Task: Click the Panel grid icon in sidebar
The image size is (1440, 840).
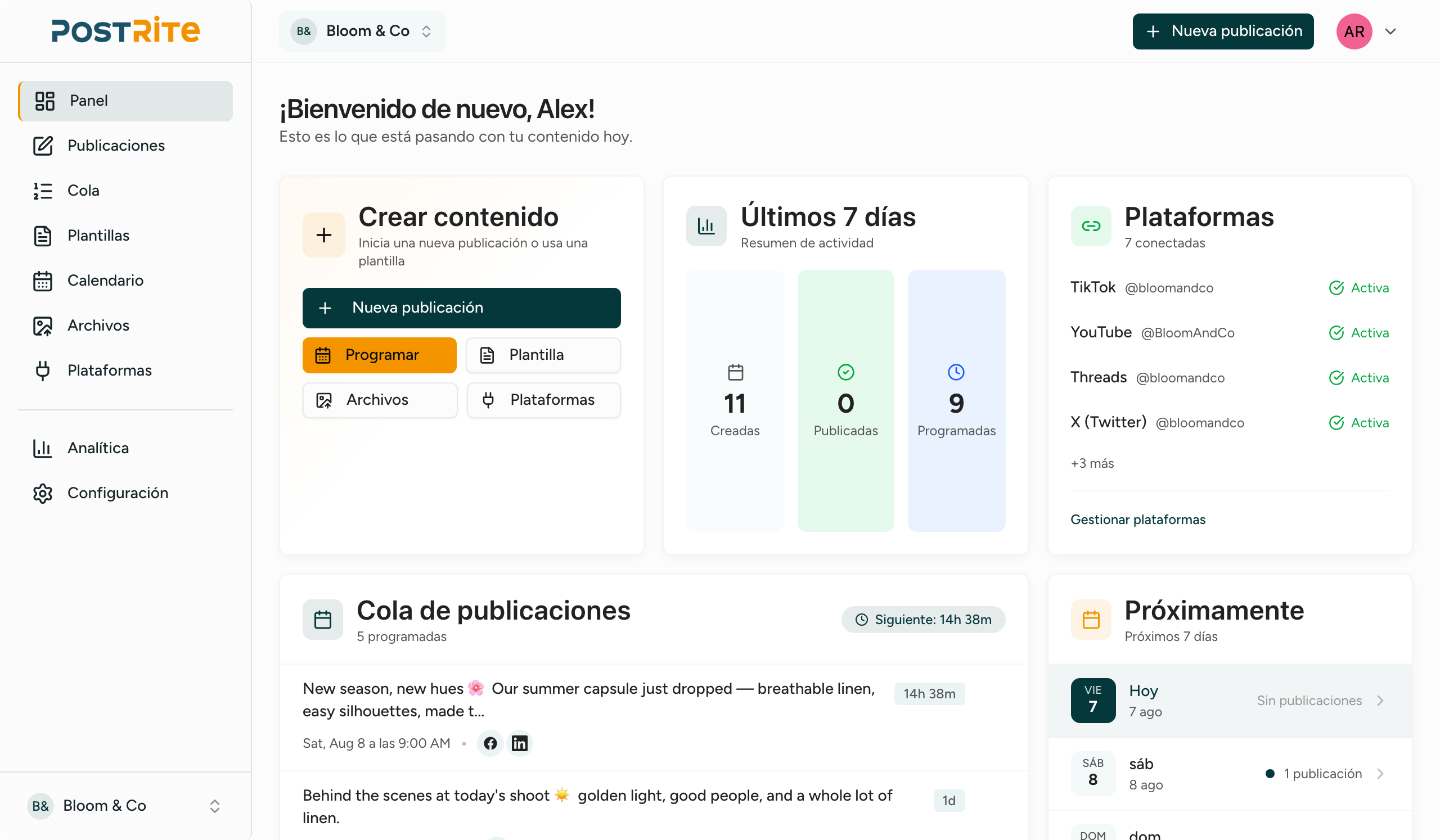Action: click(44, 101)
